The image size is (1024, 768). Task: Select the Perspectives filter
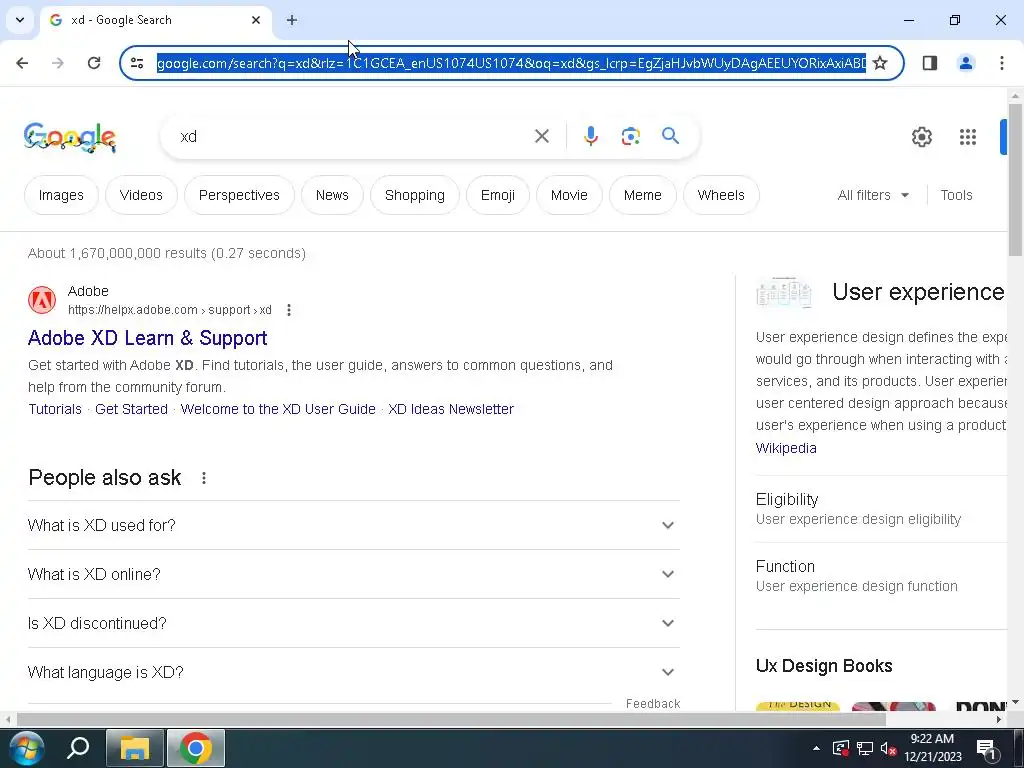click(239, 195)
